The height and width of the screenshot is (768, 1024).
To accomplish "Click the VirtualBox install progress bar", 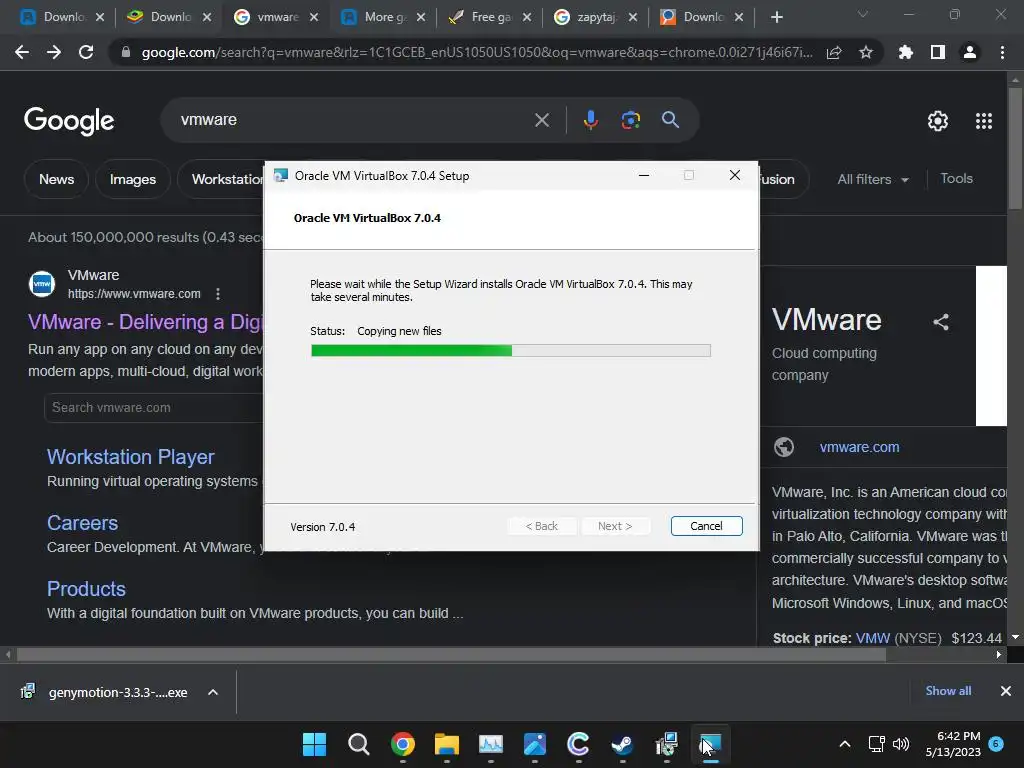I will point(511,351).
